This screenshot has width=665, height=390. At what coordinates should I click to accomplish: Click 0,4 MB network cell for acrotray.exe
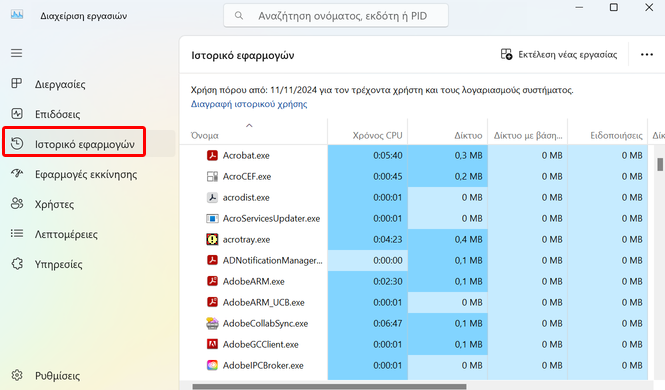coord(448,240)
